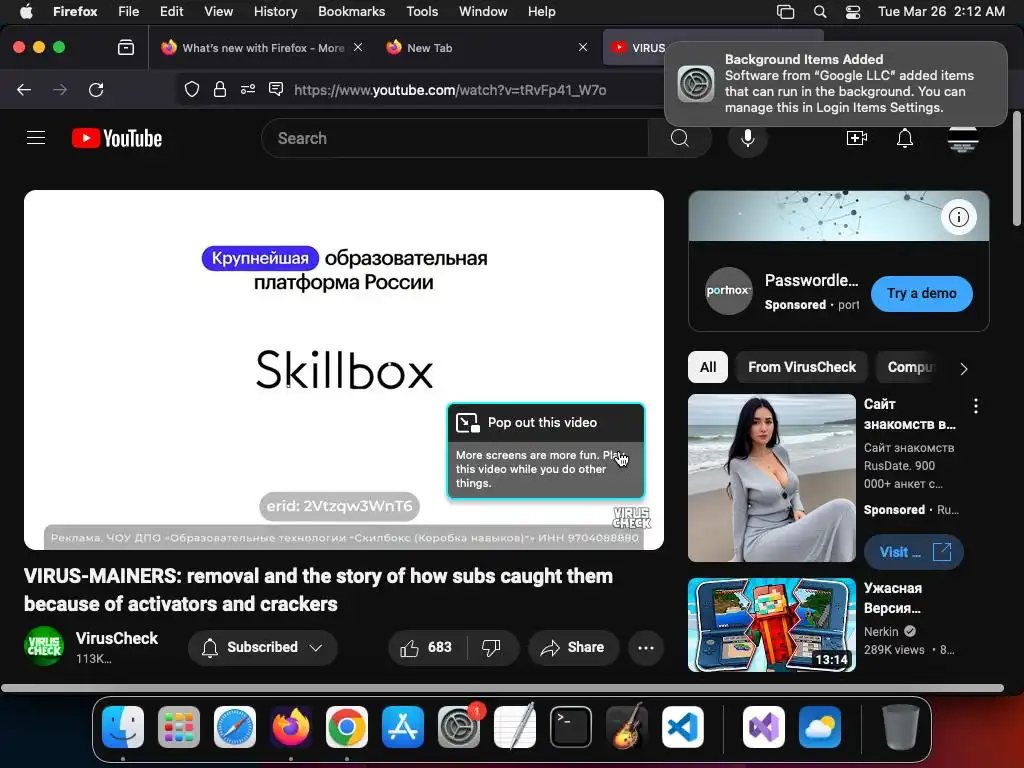Dislike the video with thumbs down
Image resolution: width=1024 pixels, height=768 pixels.
[x=491, y=648]
